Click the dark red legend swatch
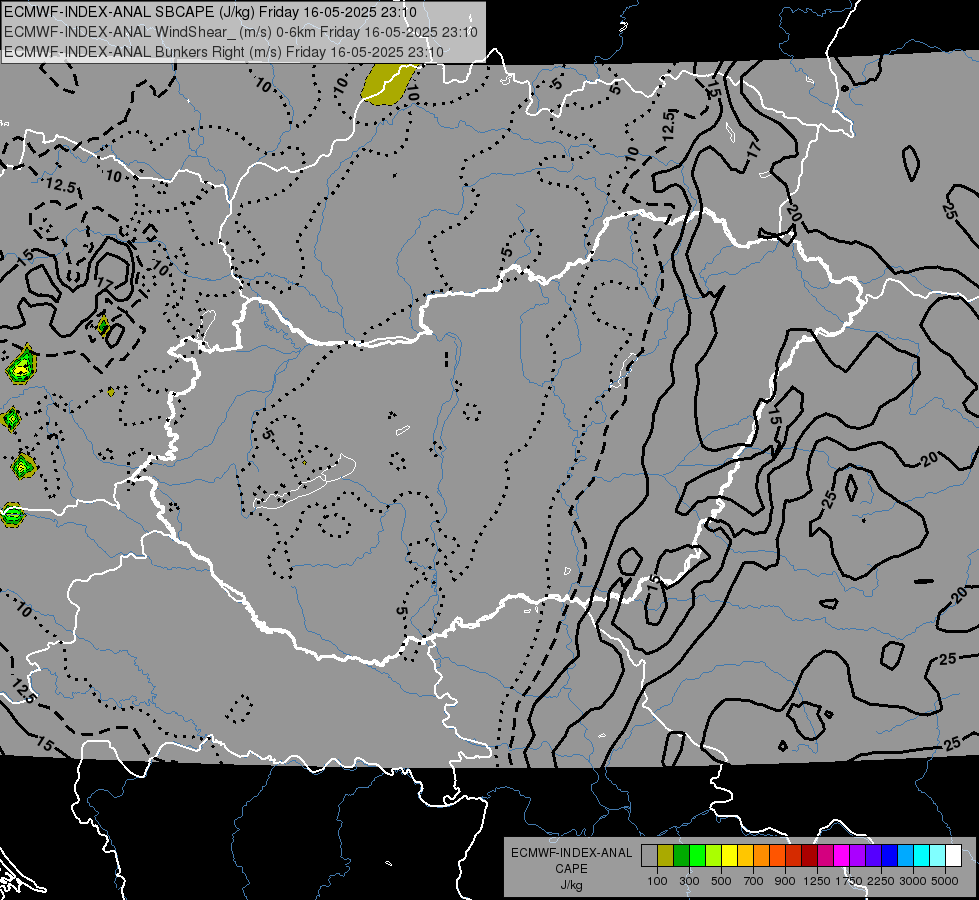The height and width of the screenshot is (900, 979). (810, 855)
